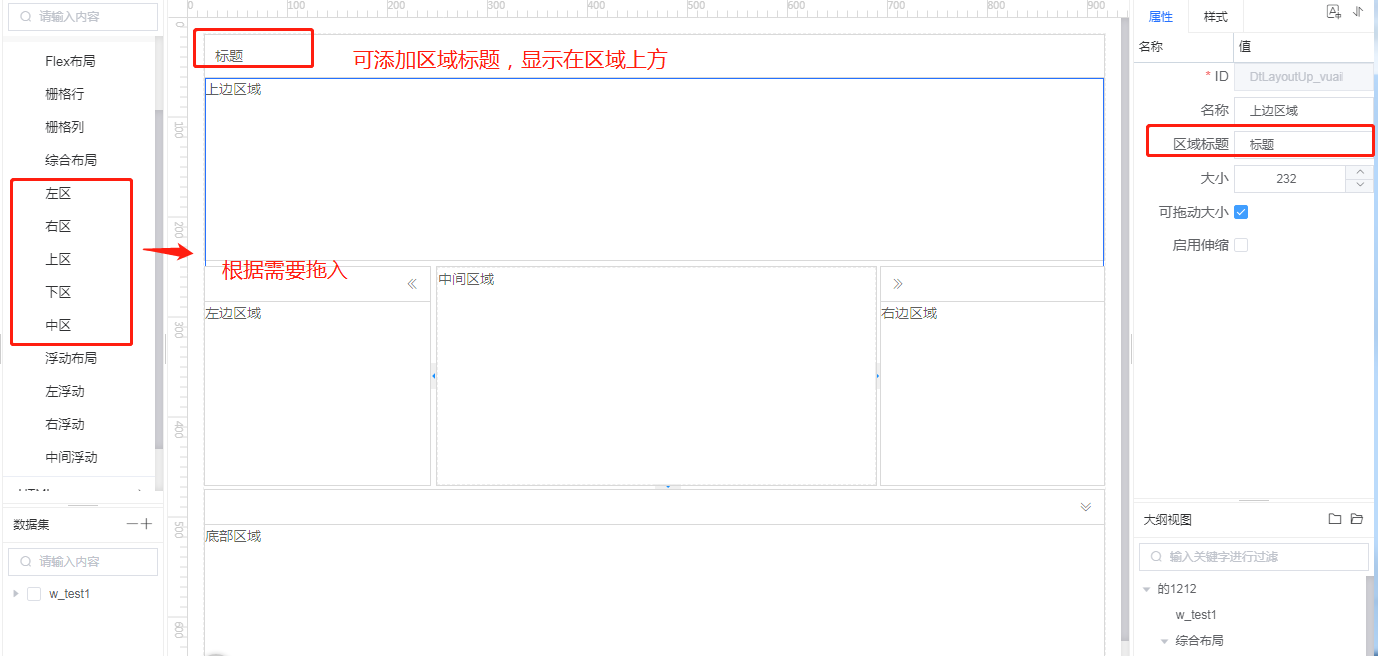Image resolution: width=1378 pixels, height=656 pixels.
Task: Click the 区域标题 input field
Action: click(1302, 144)
